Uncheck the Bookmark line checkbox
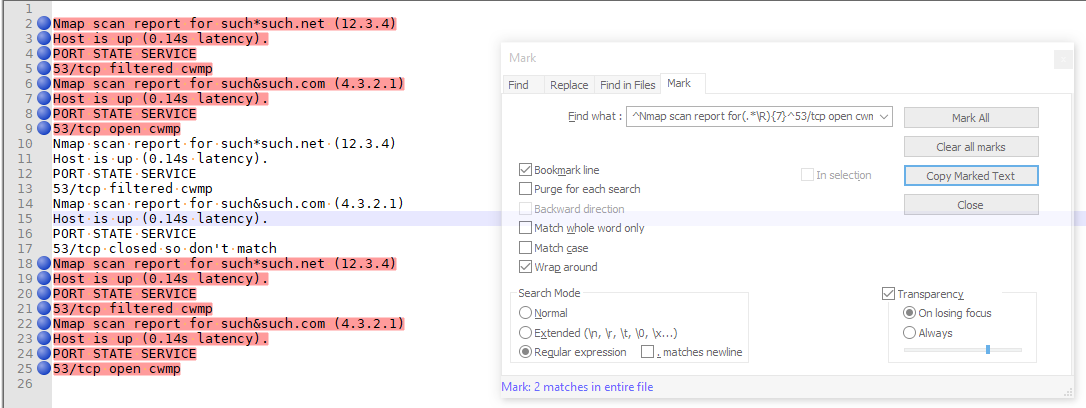 pos(525,170)
